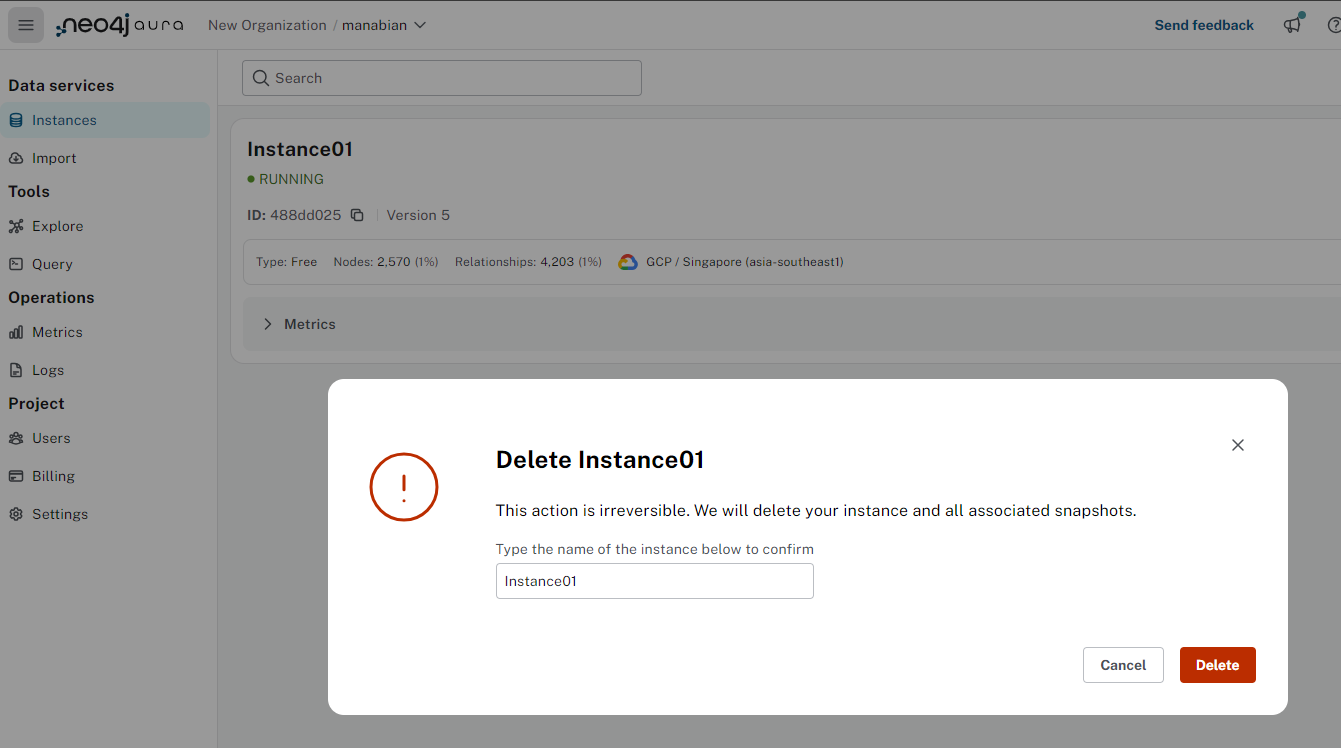Open the help question mark icon
The image size is (1341, 748).
pos(1334,25)
